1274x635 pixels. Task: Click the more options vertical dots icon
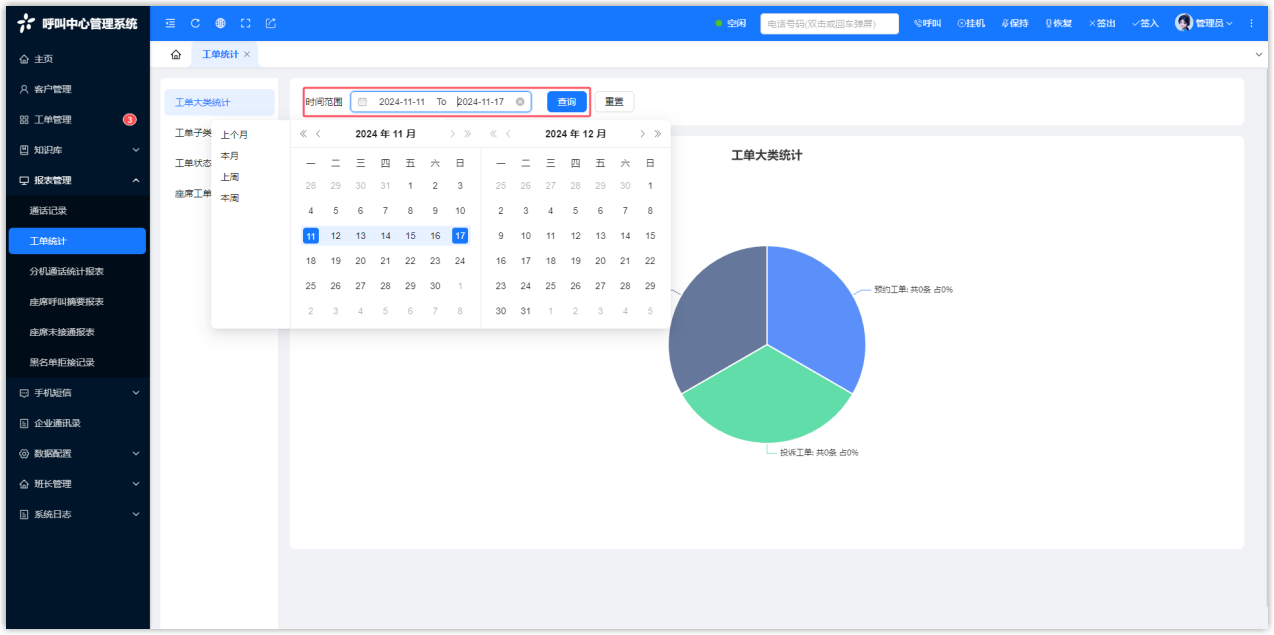coord(1251,23)
